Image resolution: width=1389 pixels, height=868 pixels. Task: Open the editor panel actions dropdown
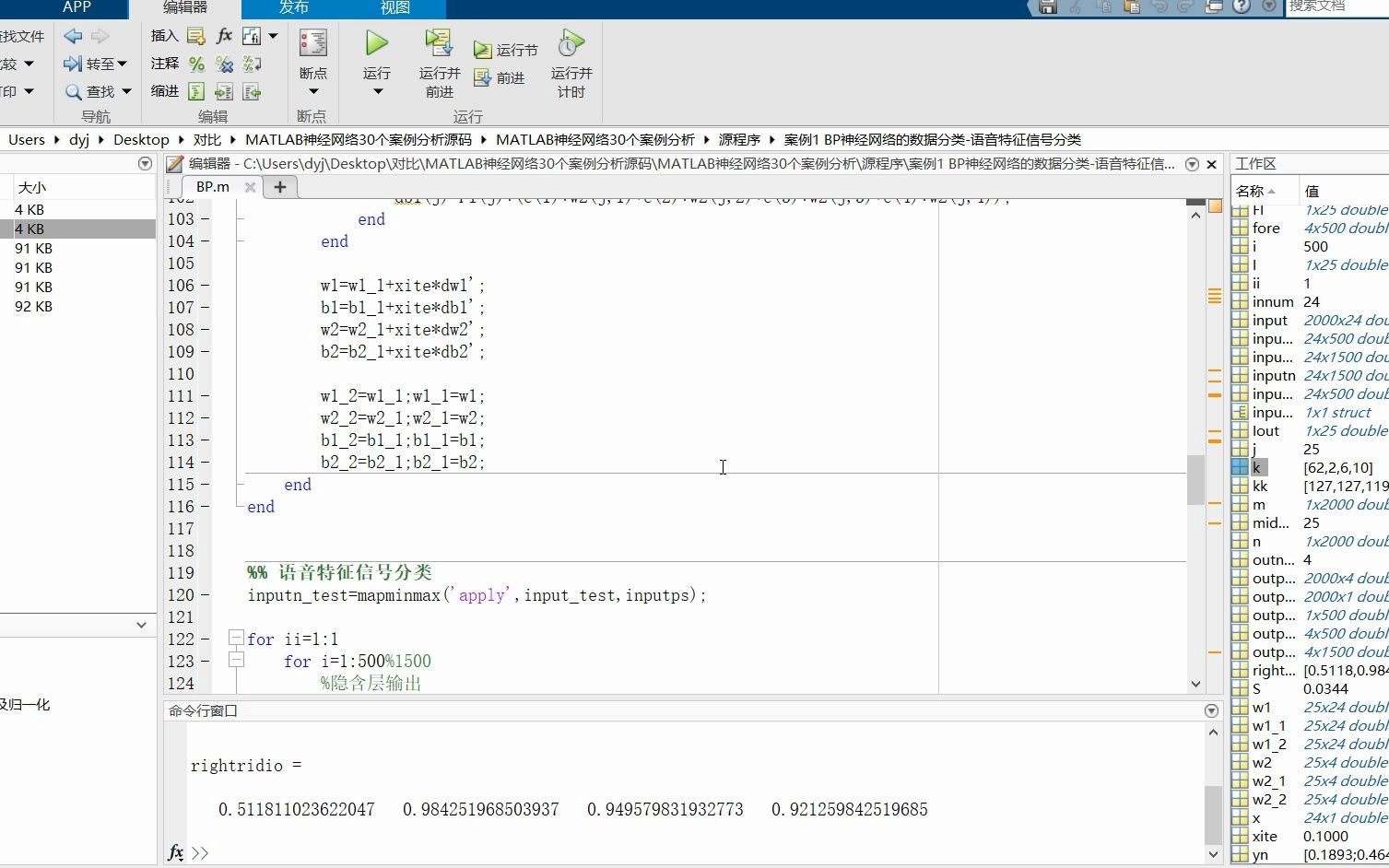pos(1192,164)
